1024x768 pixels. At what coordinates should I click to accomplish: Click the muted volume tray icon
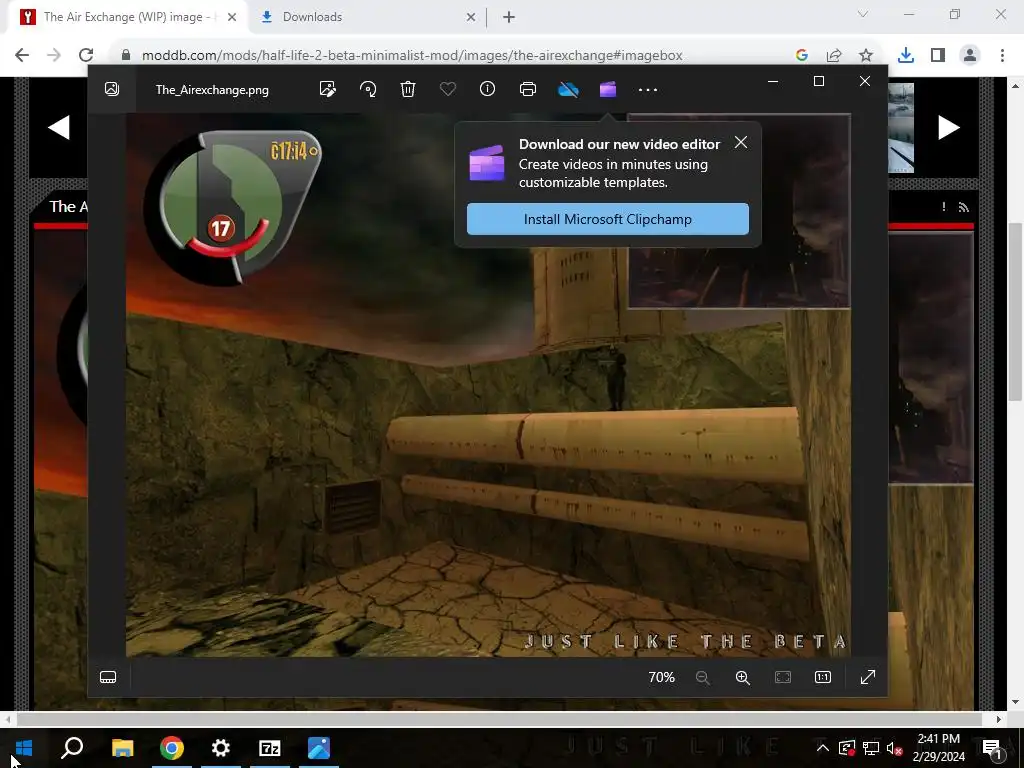tap(895, 748)
